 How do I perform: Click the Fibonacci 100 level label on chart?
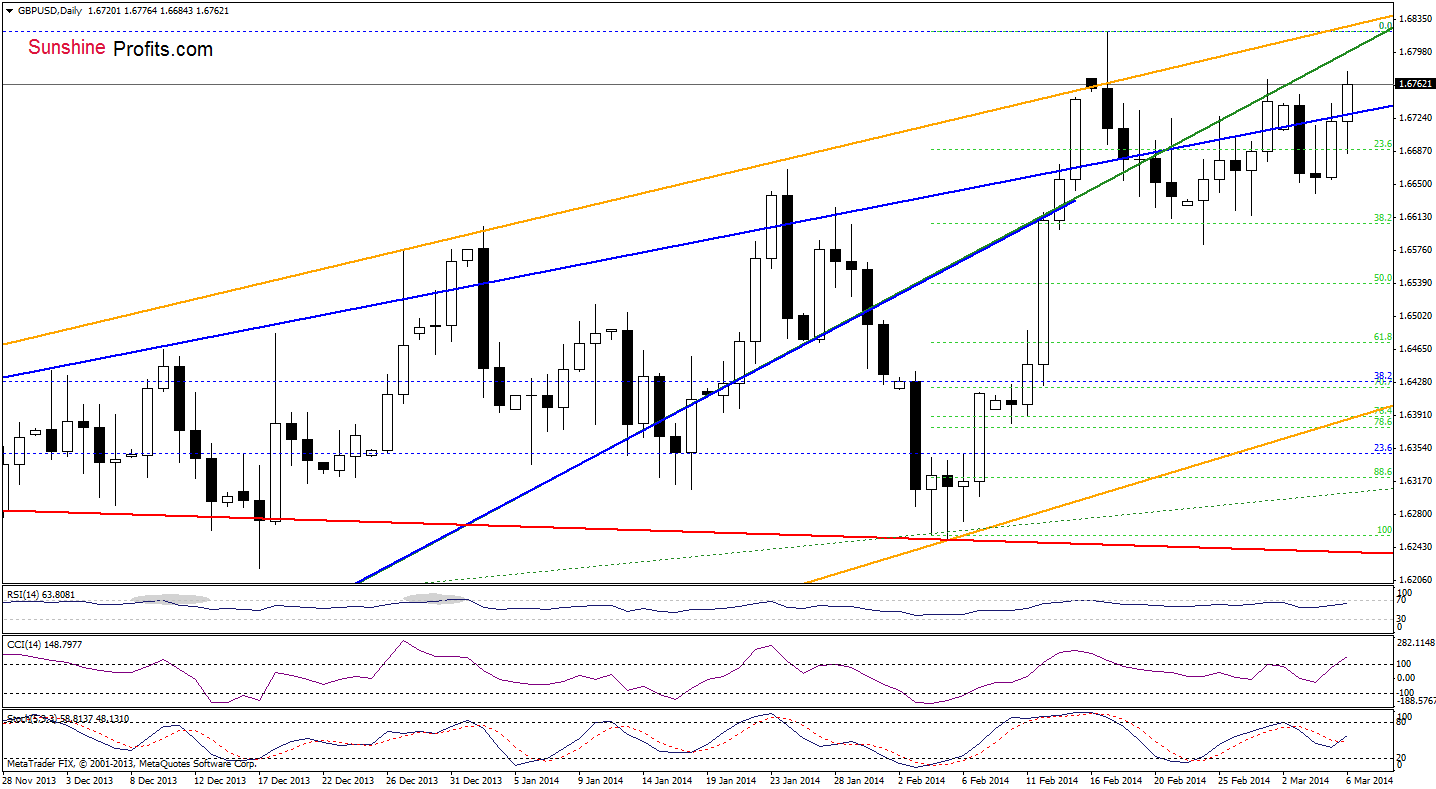(1385, 530)
